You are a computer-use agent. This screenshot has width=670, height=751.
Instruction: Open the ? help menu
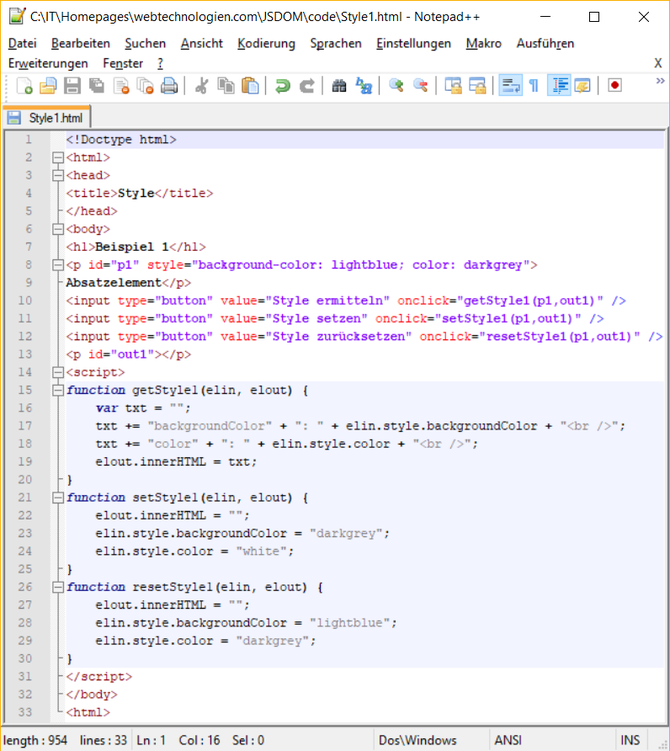160,63
